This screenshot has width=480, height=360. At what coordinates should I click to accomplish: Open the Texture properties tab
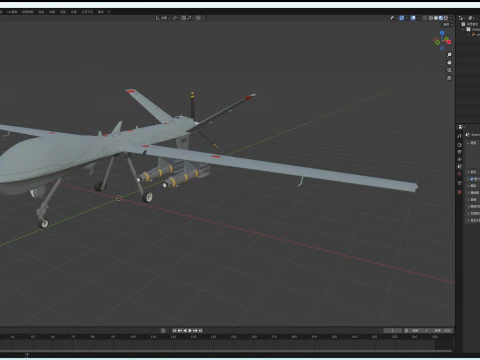click(459, 192)
